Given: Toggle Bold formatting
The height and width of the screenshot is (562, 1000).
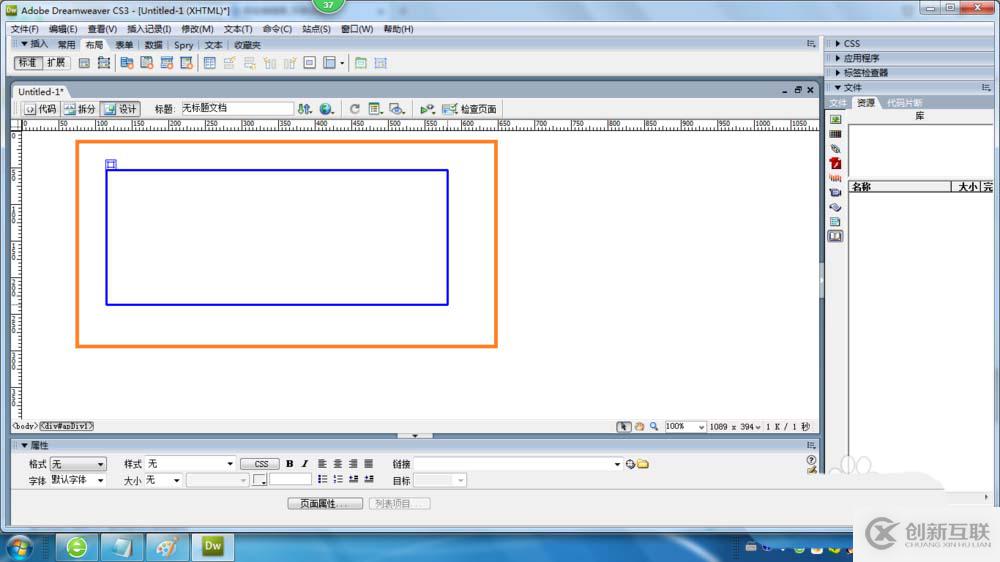Looking at the screenshot, I should pyautogui.click(x=290, y=464).
